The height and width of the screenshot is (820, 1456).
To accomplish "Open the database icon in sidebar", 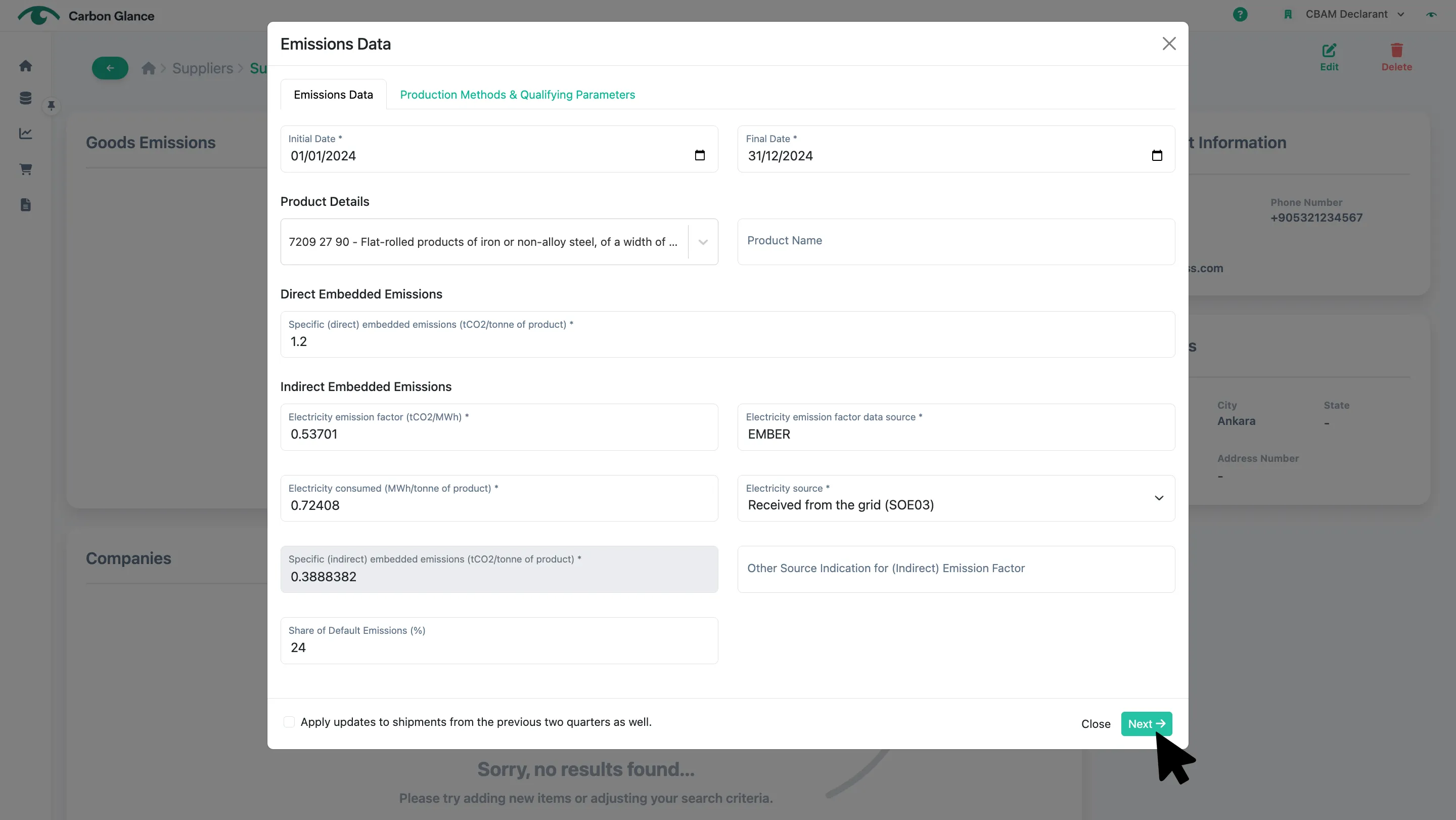I will coord(25,98).
